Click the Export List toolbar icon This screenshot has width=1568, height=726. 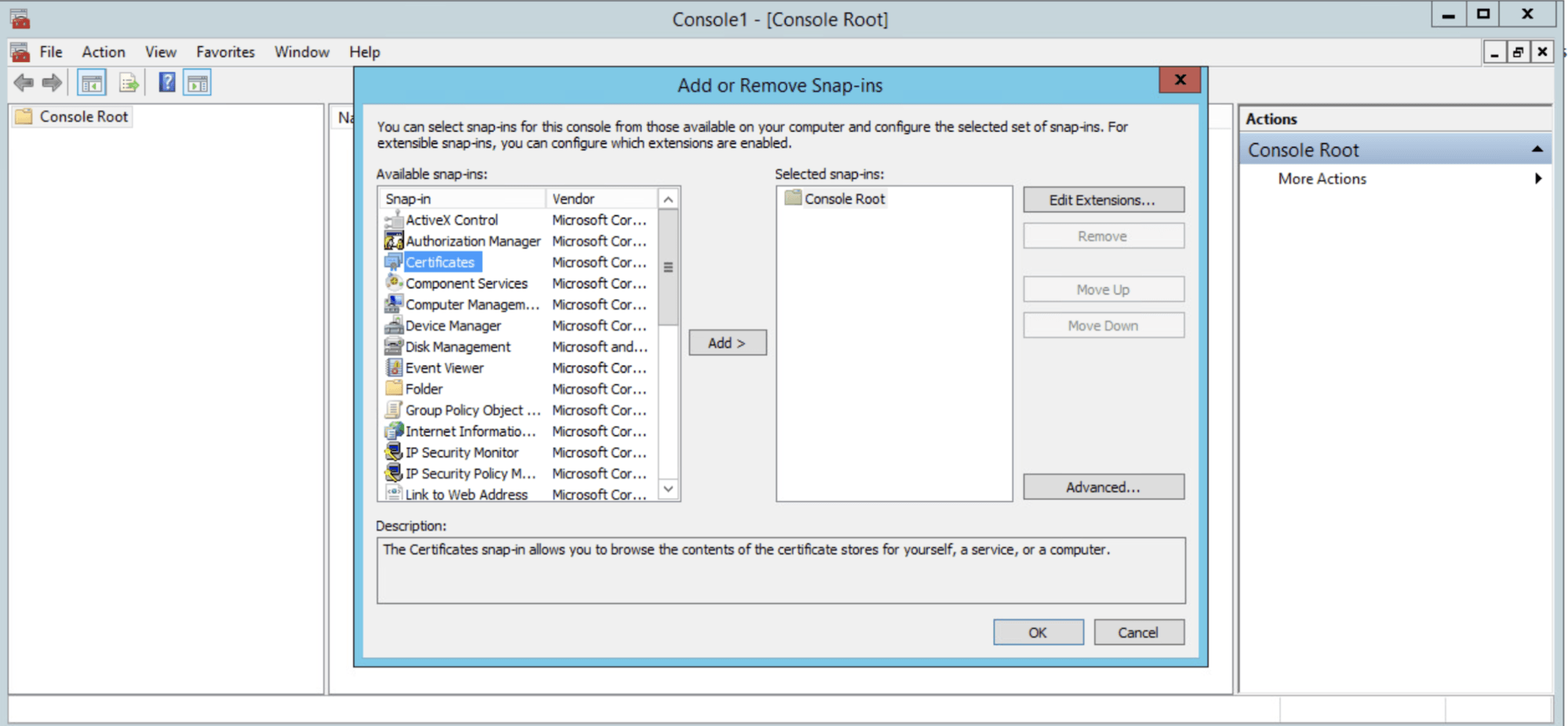click(x=129, y=82)
